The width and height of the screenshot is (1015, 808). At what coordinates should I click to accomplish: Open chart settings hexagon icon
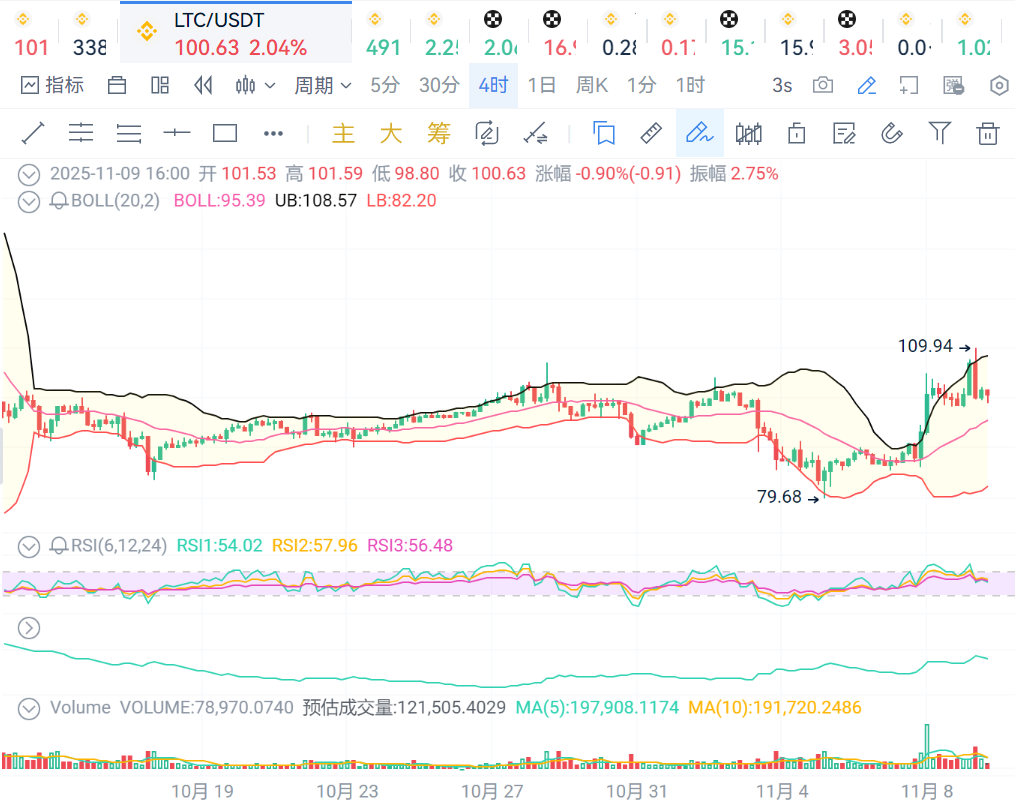(999, 86)
